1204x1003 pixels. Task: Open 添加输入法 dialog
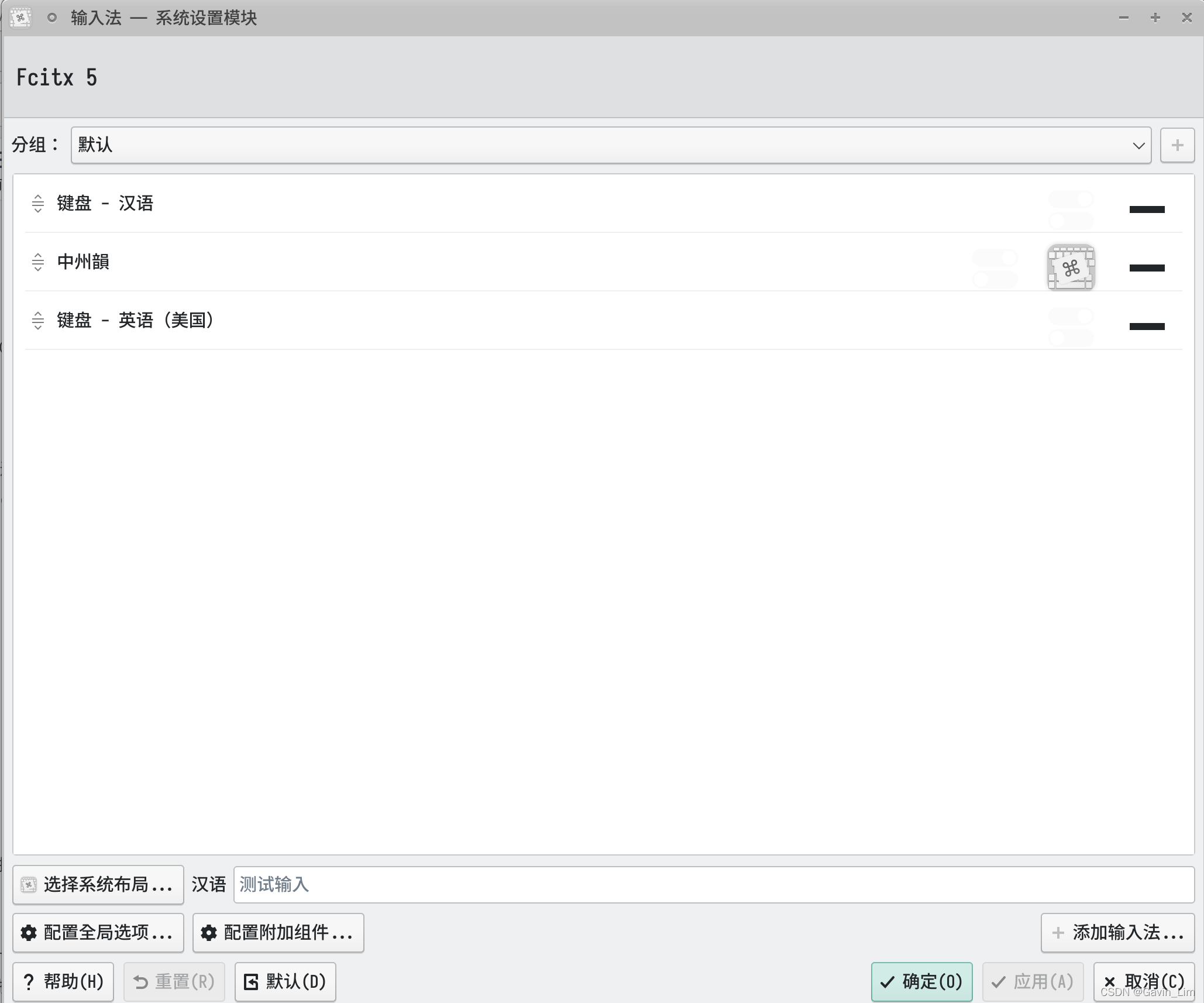coord(1117,932)
